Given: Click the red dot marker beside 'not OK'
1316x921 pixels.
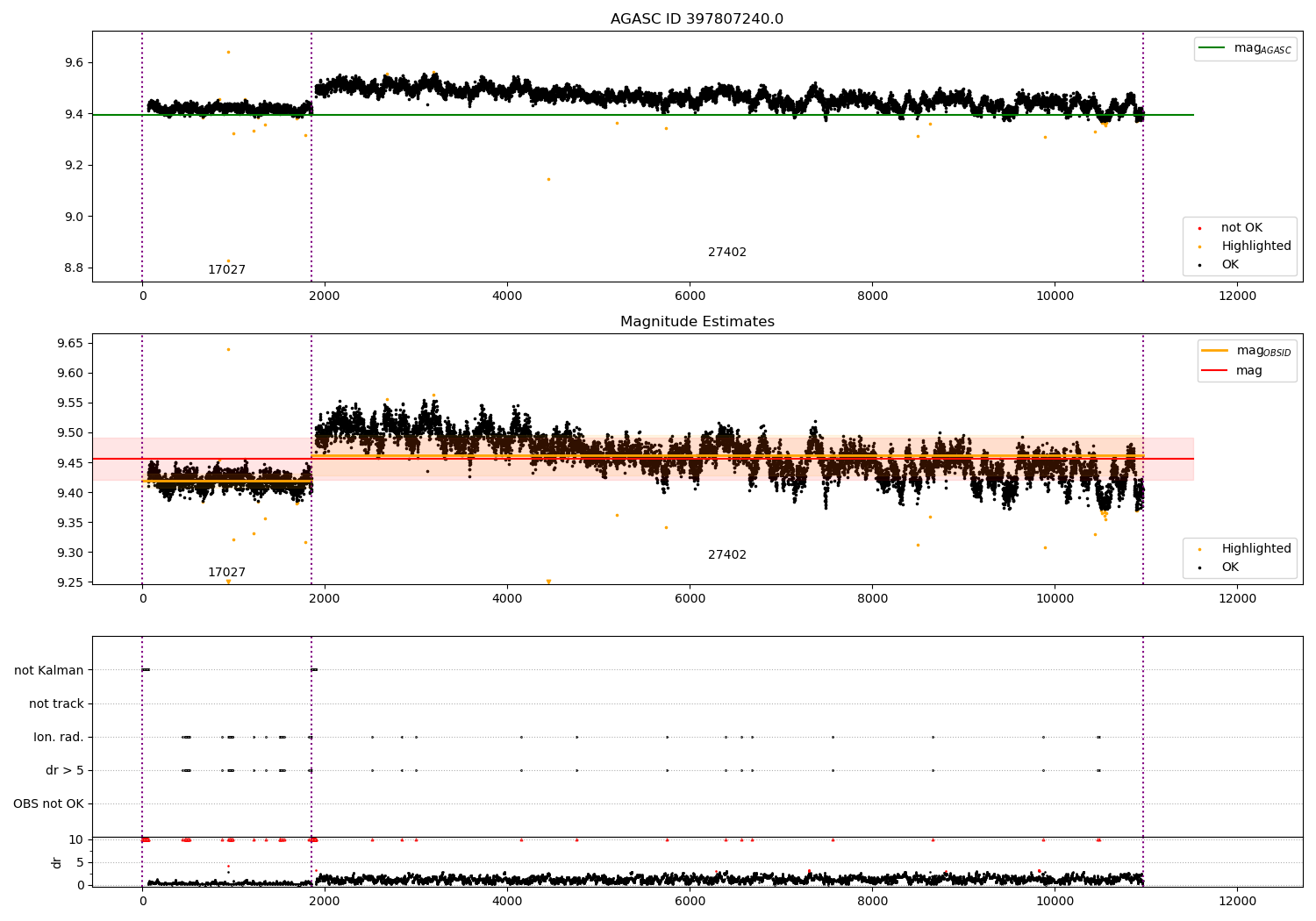Looking at the screenshot, I should click(1199, 228).
